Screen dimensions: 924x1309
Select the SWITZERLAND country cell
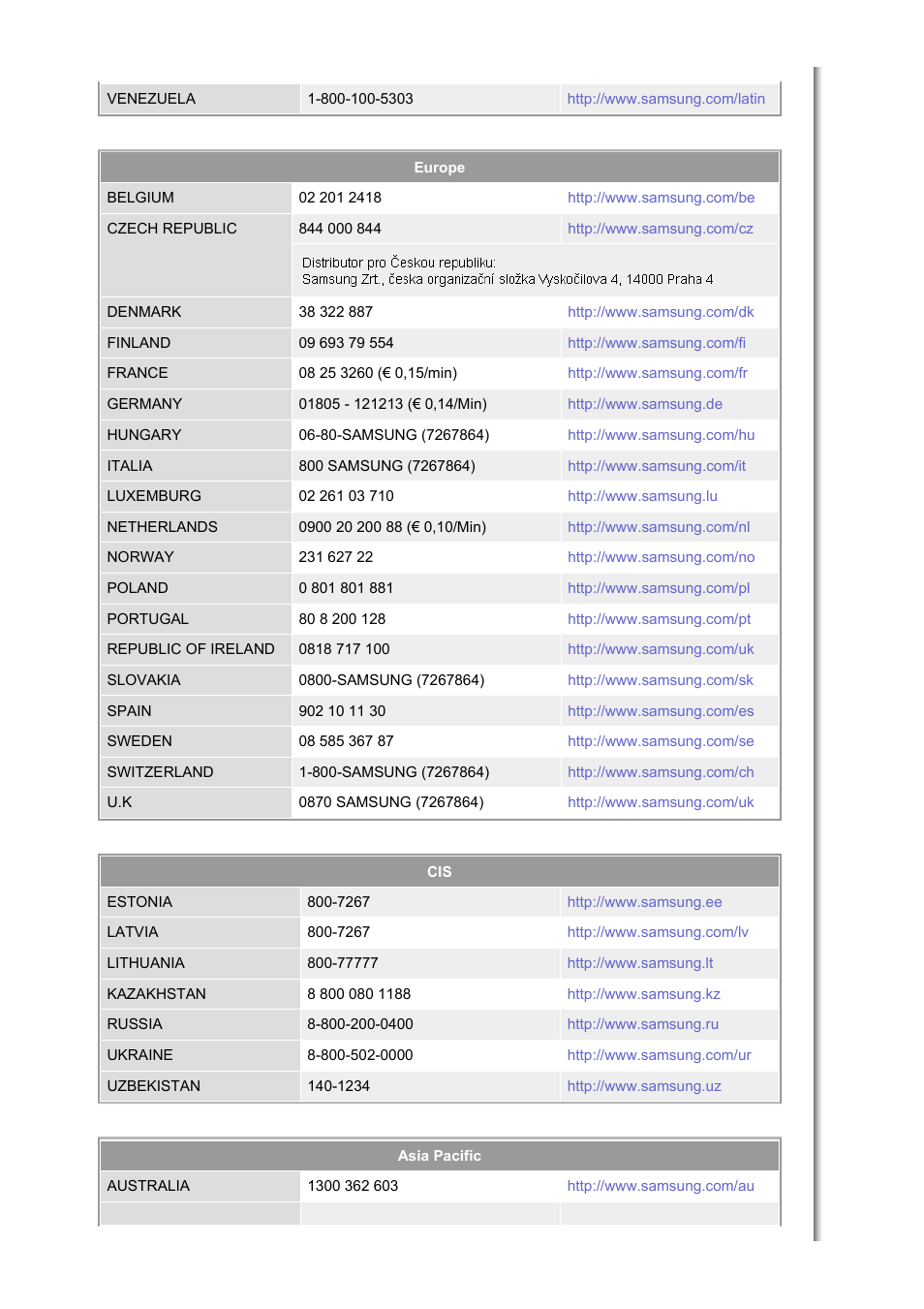[196, 772]
